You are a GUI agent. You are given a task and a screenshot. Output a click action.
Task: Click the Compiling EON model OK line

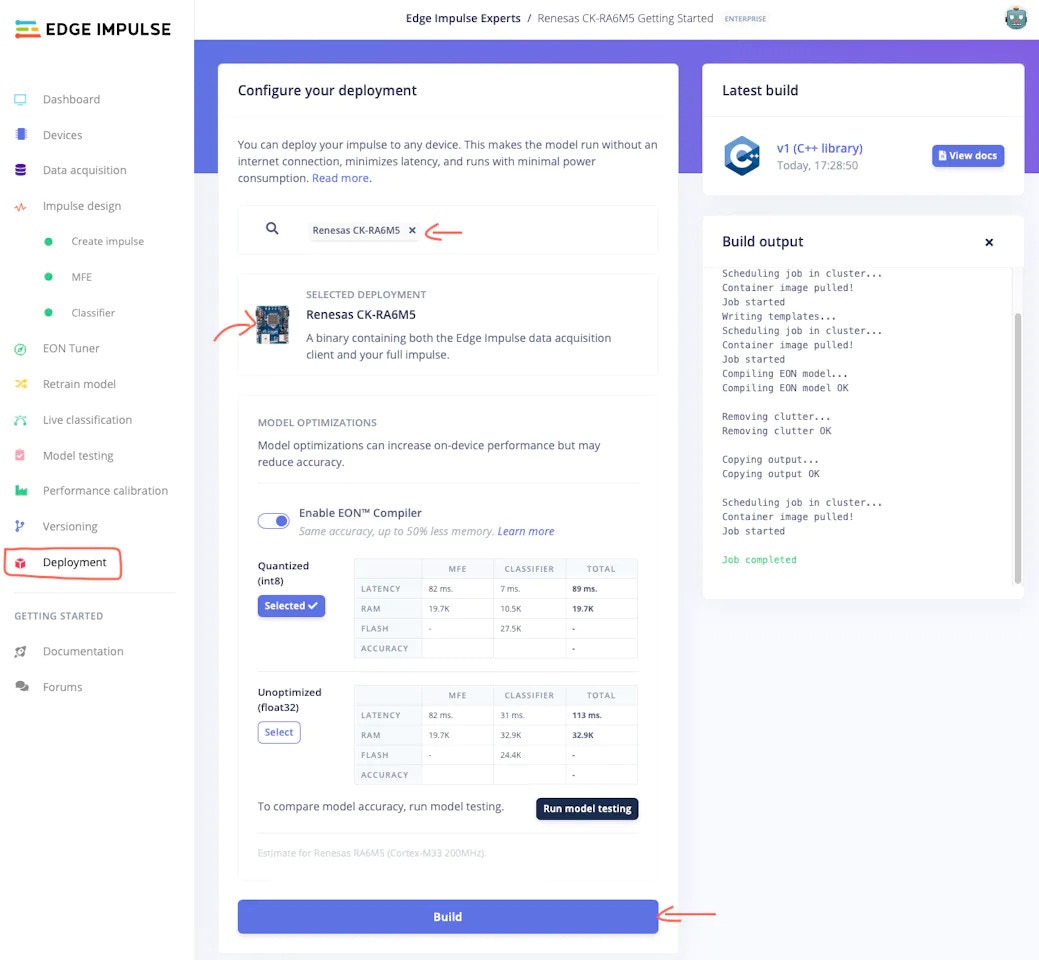[785, 388]
